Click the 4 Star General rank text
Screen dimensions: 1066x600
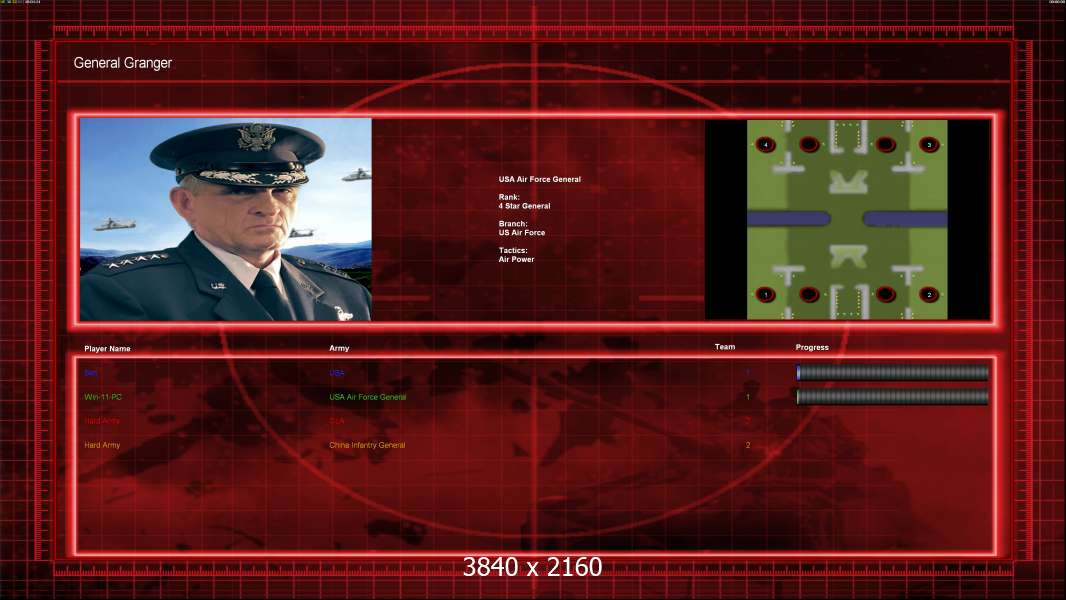point(525,206)
